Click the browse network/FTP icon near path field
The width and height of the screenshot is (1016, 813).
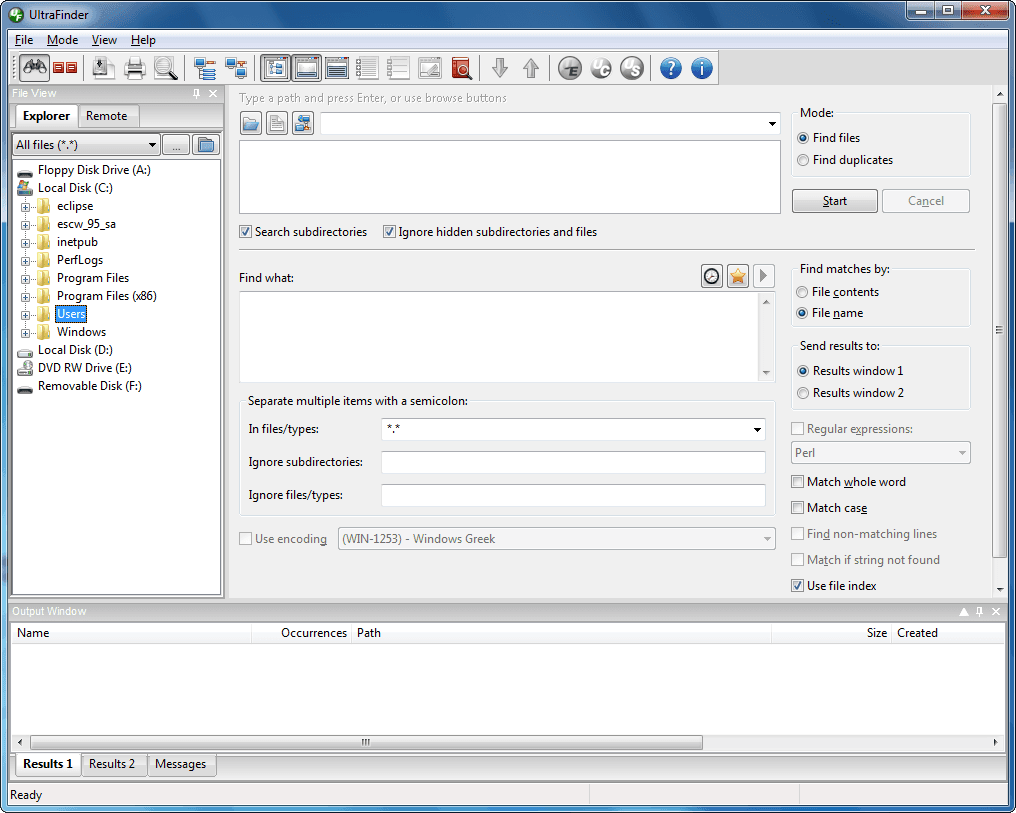303,123
